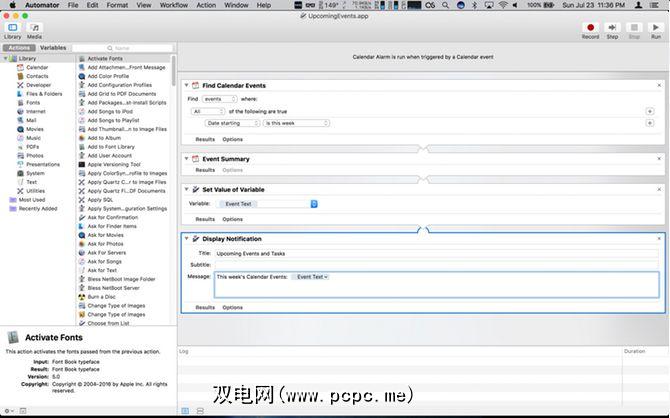Screen dimensions: 670x418
Task: Add a search criterion with plus button
Action: point(649,122)
